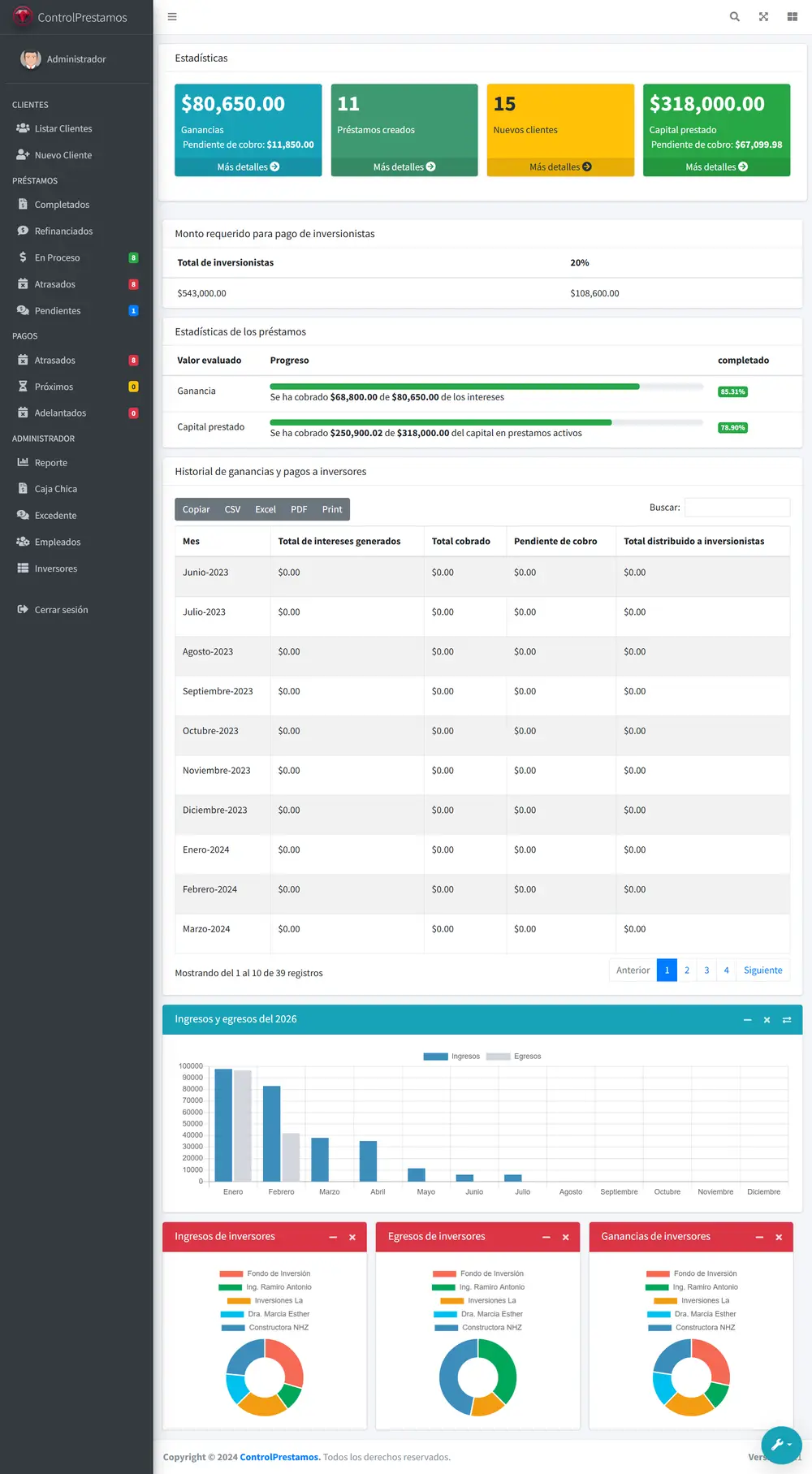Click the Administrador avatar image
This screenshot has height=1474, width=812.
click(31, 58)
